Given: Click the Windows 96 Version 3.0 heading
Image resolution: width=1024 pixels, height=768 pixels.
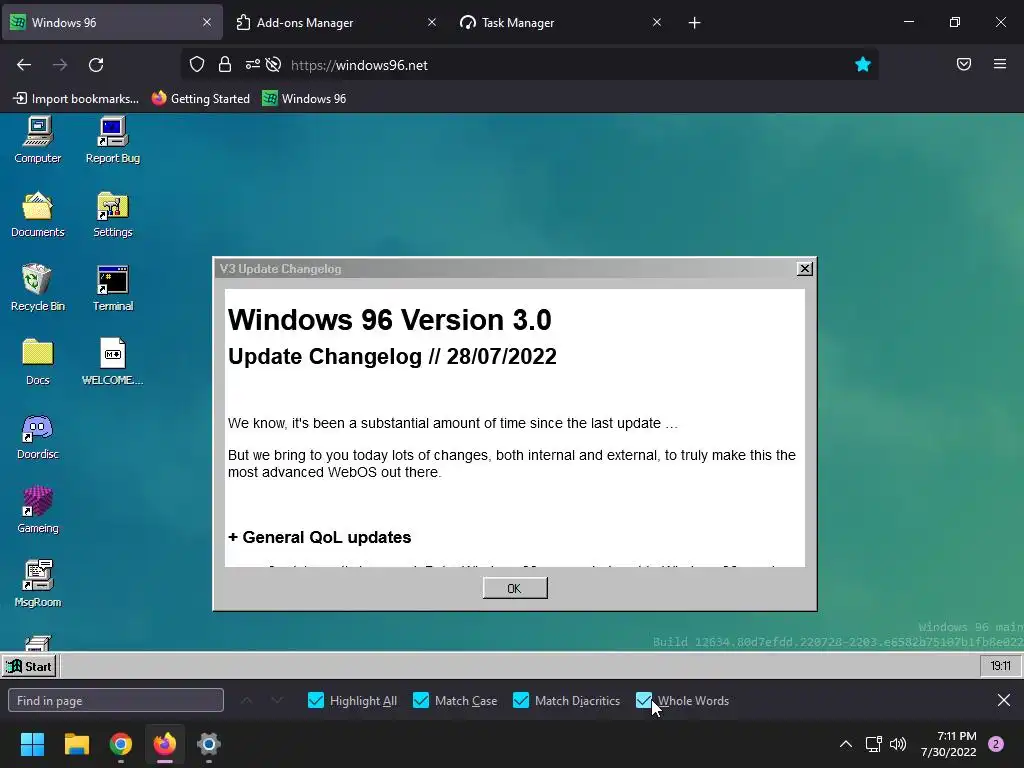Looking at the screenshot, I should pyautogui.click(x=389, y=320).
